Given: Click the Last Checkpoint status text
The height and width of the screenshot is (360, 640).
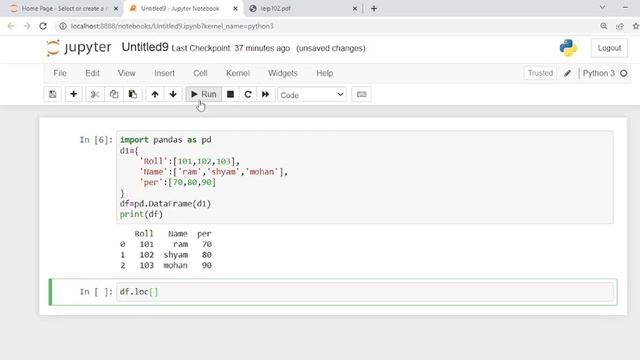Looking at the screenshot, I should coord(231,48).
